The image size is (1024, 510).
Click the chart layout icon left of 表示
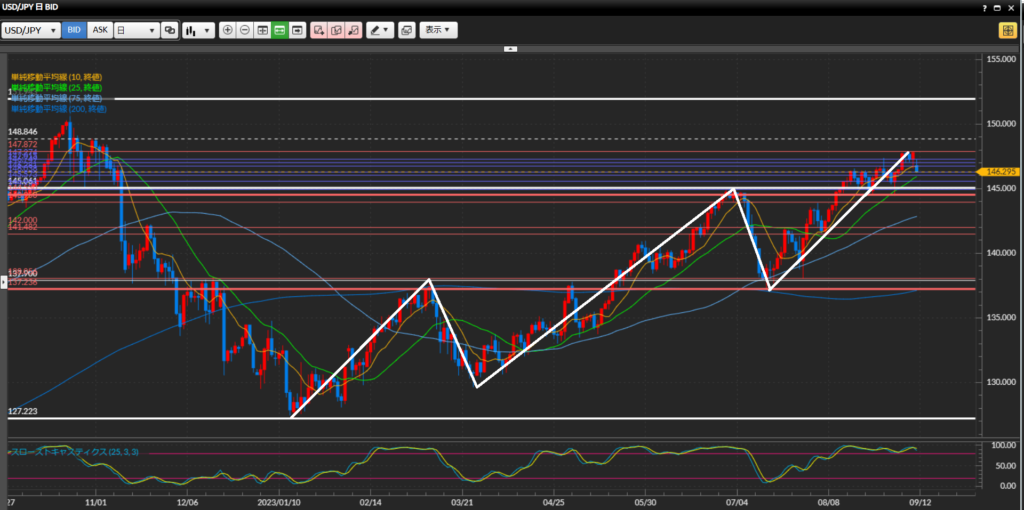(x=406, y=30)
